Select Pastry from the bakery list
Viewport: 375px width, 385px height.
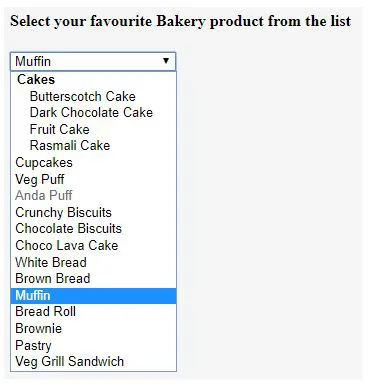(94, 345)
